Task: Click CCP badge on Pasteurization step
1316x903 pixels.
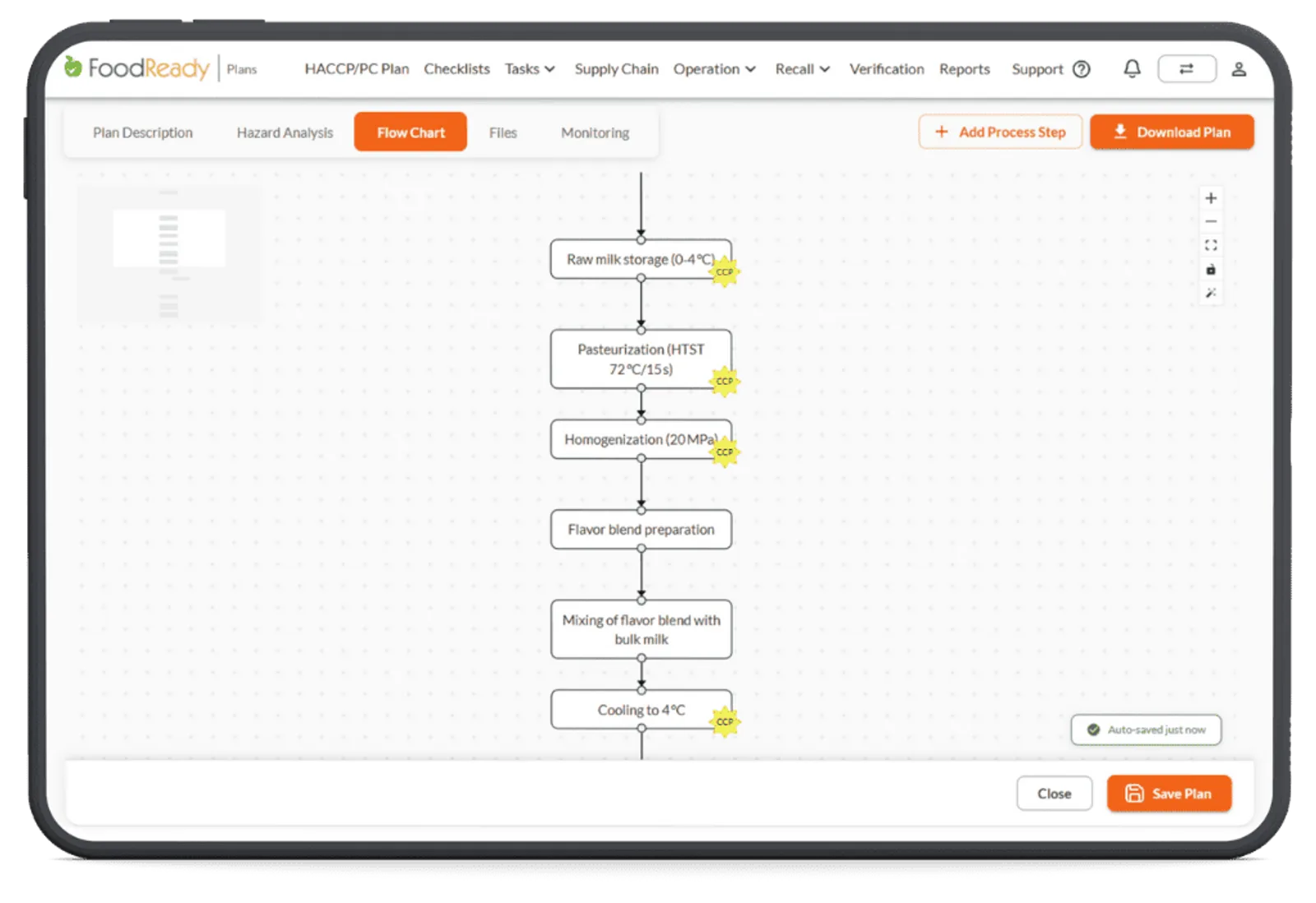Action: [725, 382]
